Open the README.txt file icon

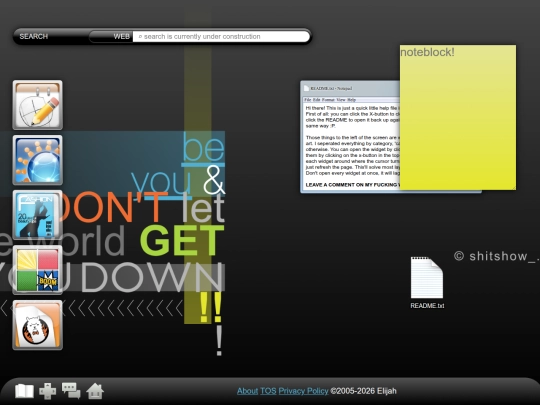tap(427, 282)
